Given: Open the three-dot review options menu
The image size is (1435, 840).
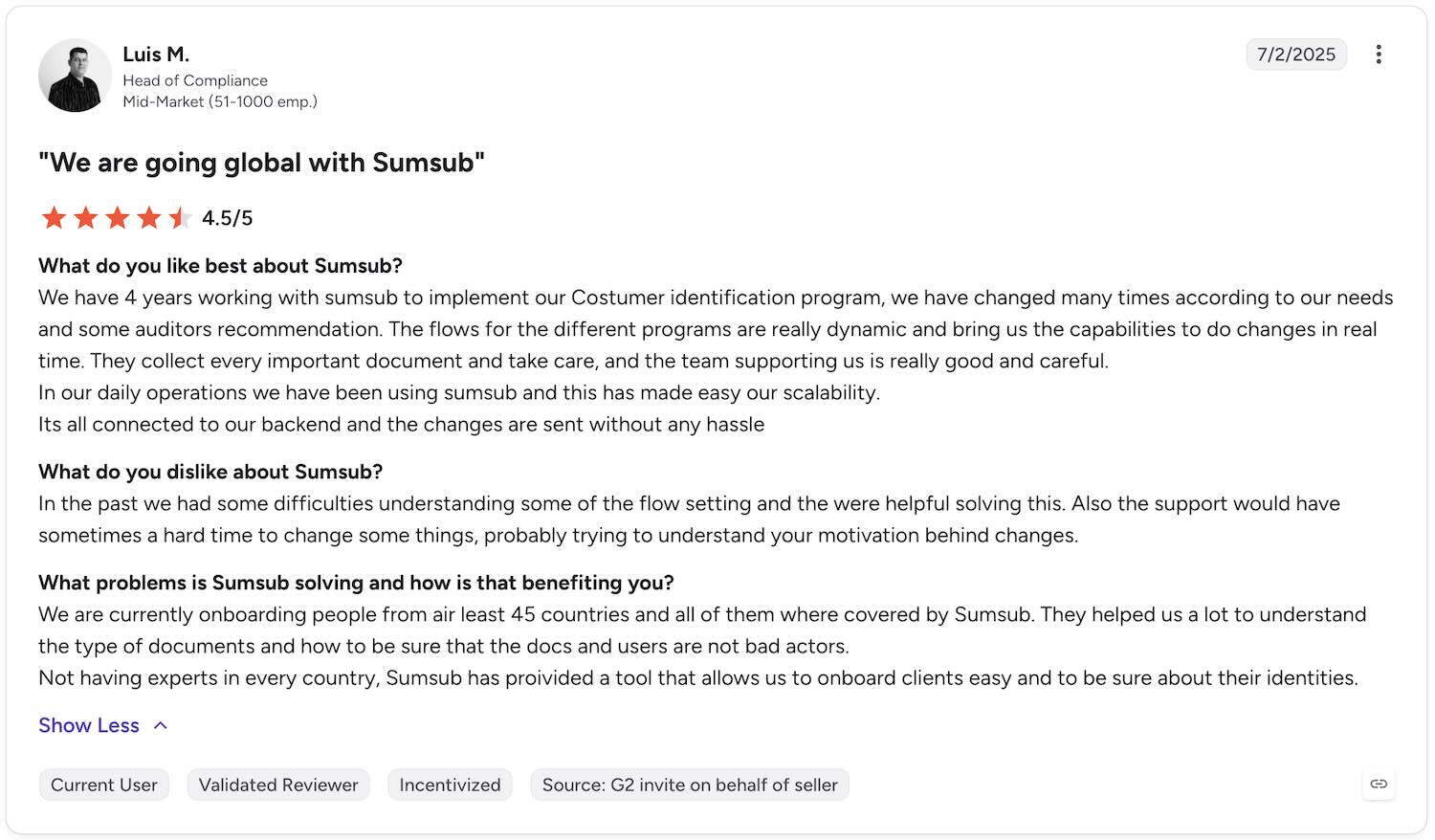Looking at the screenshot, I should (x=1379, y=55).
